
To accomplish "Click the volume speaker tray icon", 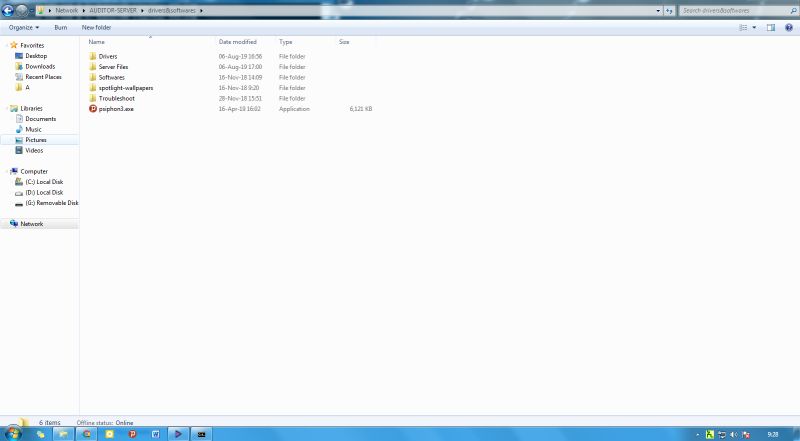I will [734, 435].
